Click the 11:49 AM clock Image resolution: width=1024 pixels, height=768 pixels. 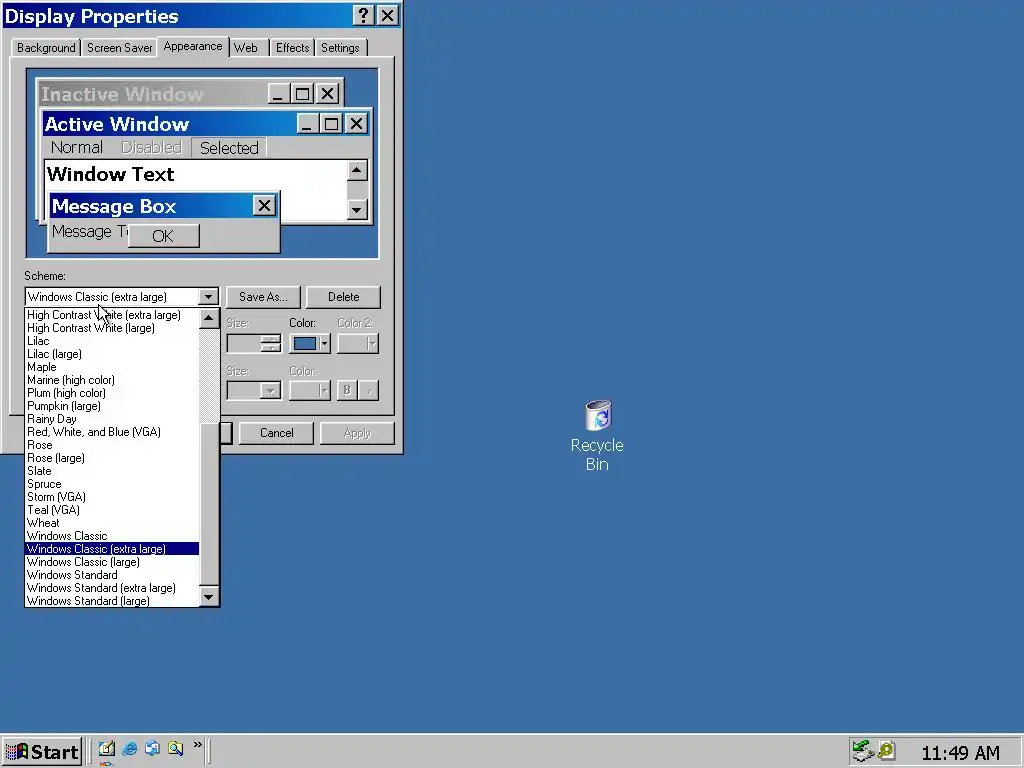click(x=960, y=753)
